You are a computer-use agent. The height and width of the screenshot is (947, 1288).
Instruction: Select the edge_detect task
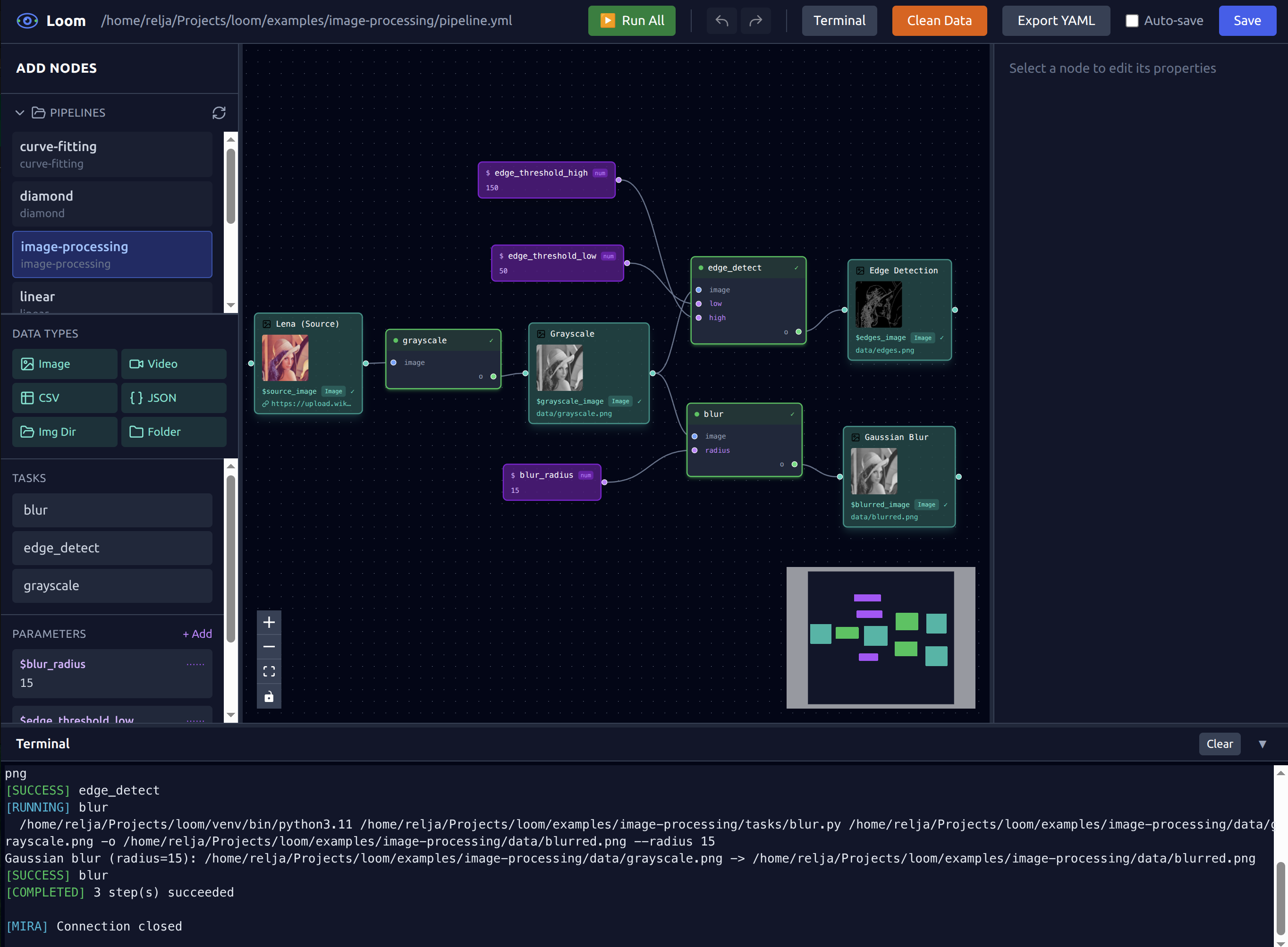(x=112, y=548)
